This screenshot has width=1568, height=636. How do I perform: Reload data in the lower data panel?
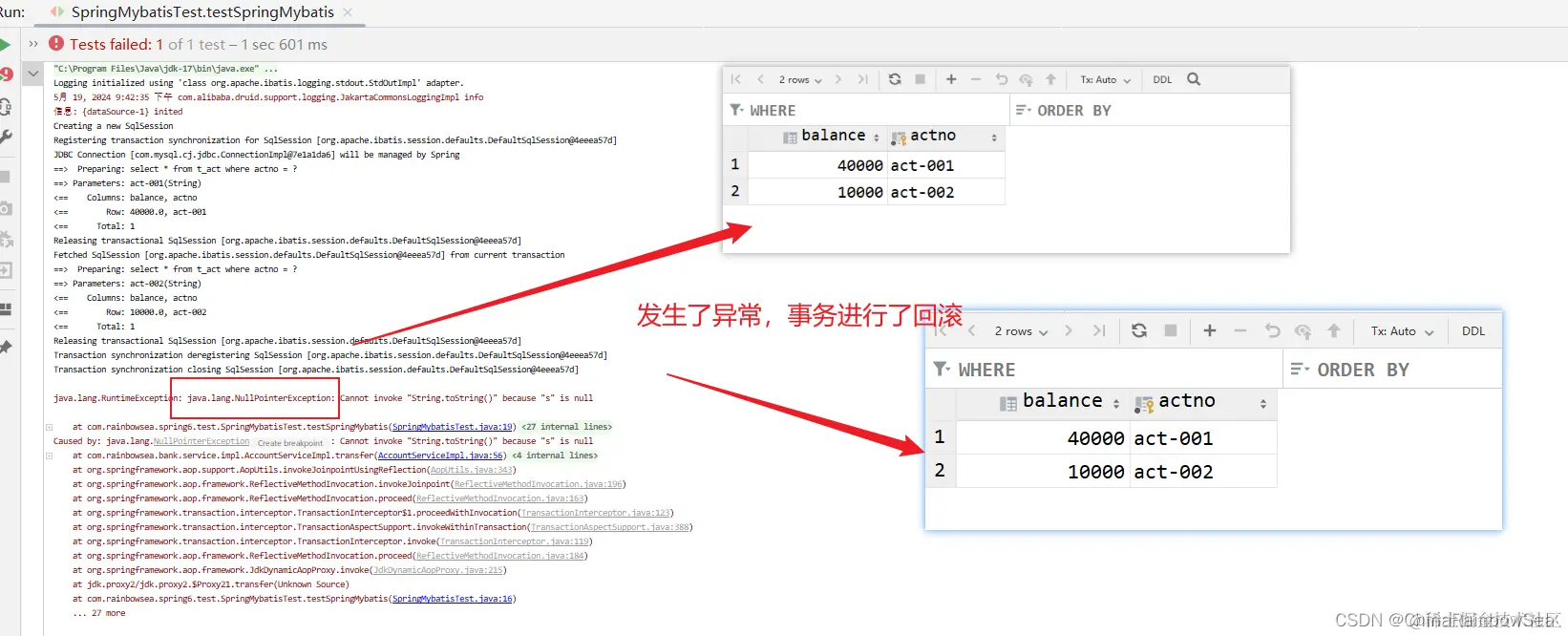(1139, 330)
